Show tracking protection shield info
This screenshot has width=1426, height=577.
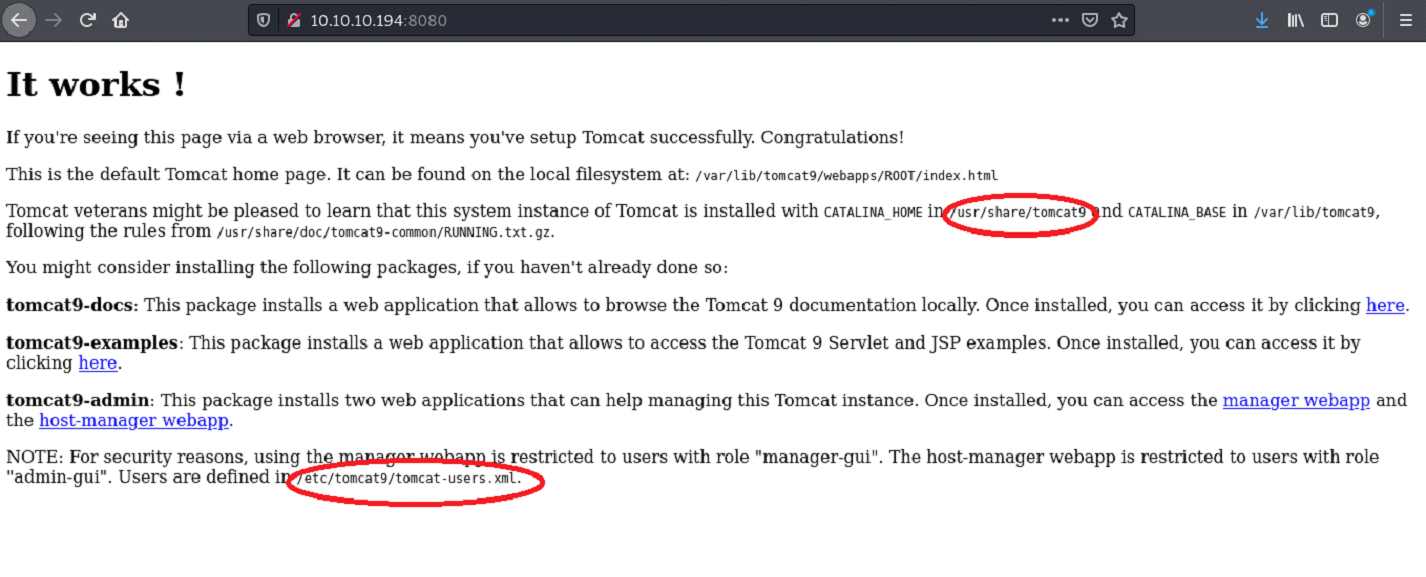pos(264,20)
